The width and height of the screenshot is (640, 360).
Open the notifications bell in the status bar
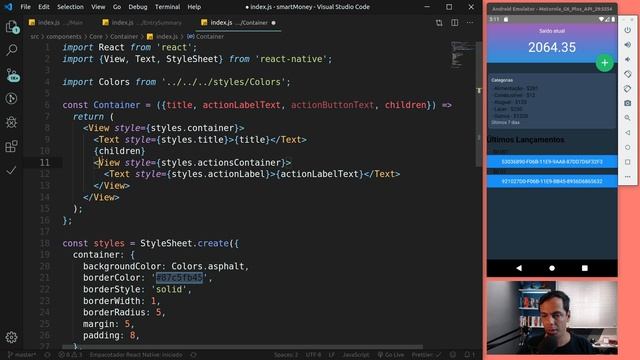point(469,355)
